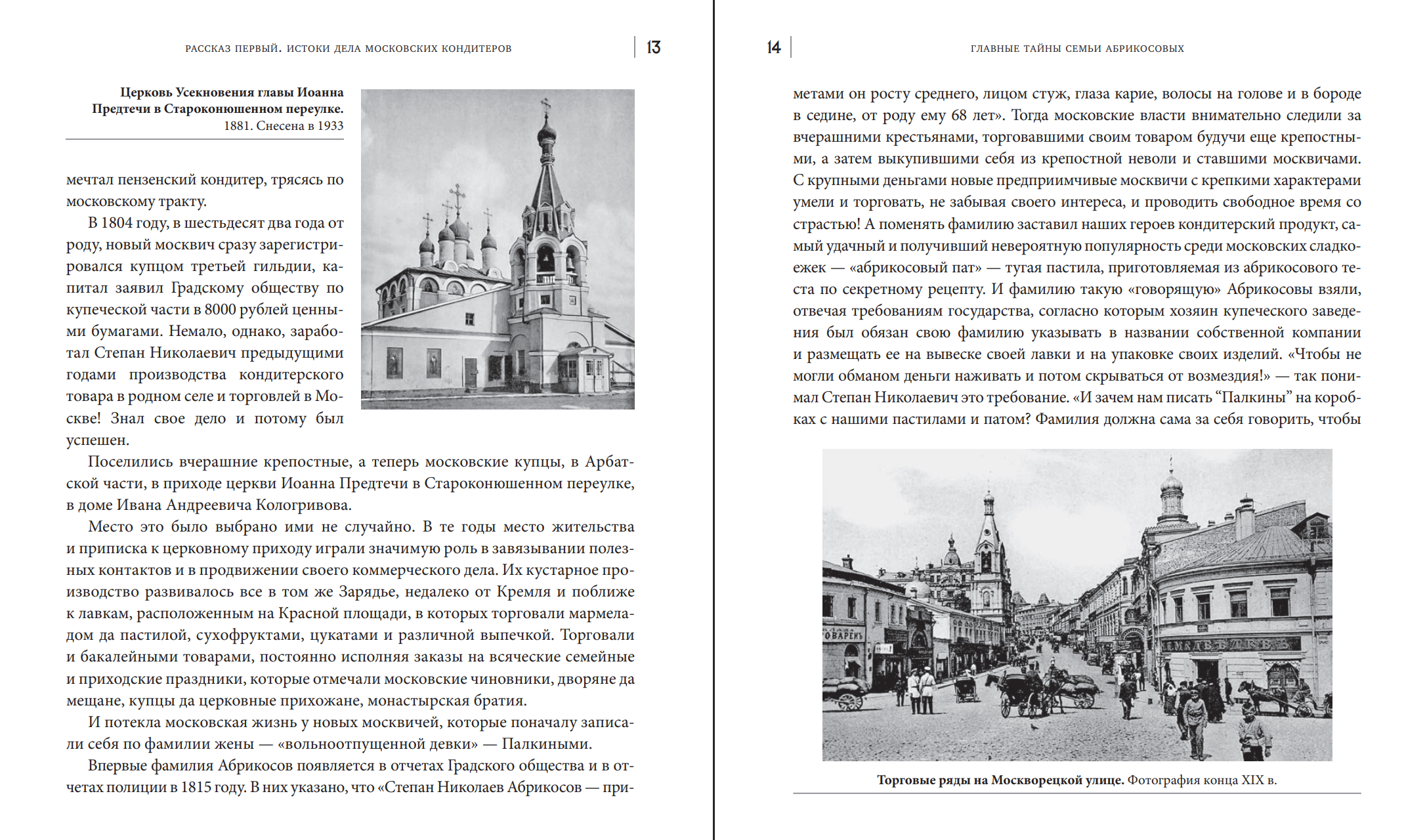The width and height of the screenshot is (1427, 840).
Task: Click page number 14
Action: pos(773,47)
